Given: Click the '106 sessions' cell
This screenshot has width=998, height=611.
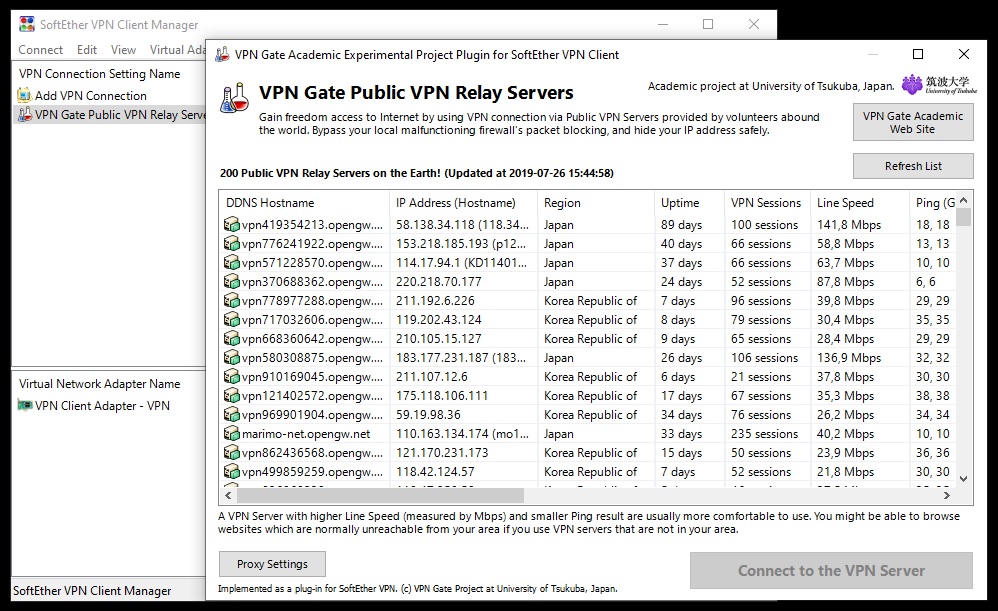Looking at the screenshot, I should point(764,358).
